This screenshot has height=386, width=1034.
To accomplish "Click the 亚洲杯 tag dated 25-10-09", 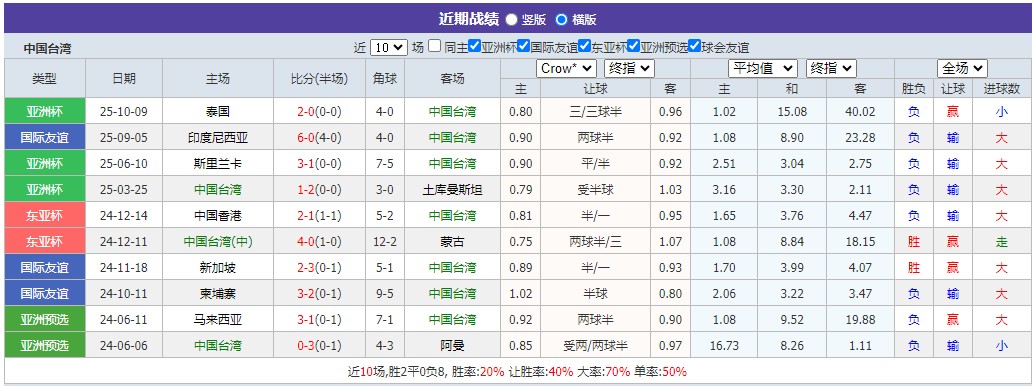I will pos(45,112).
